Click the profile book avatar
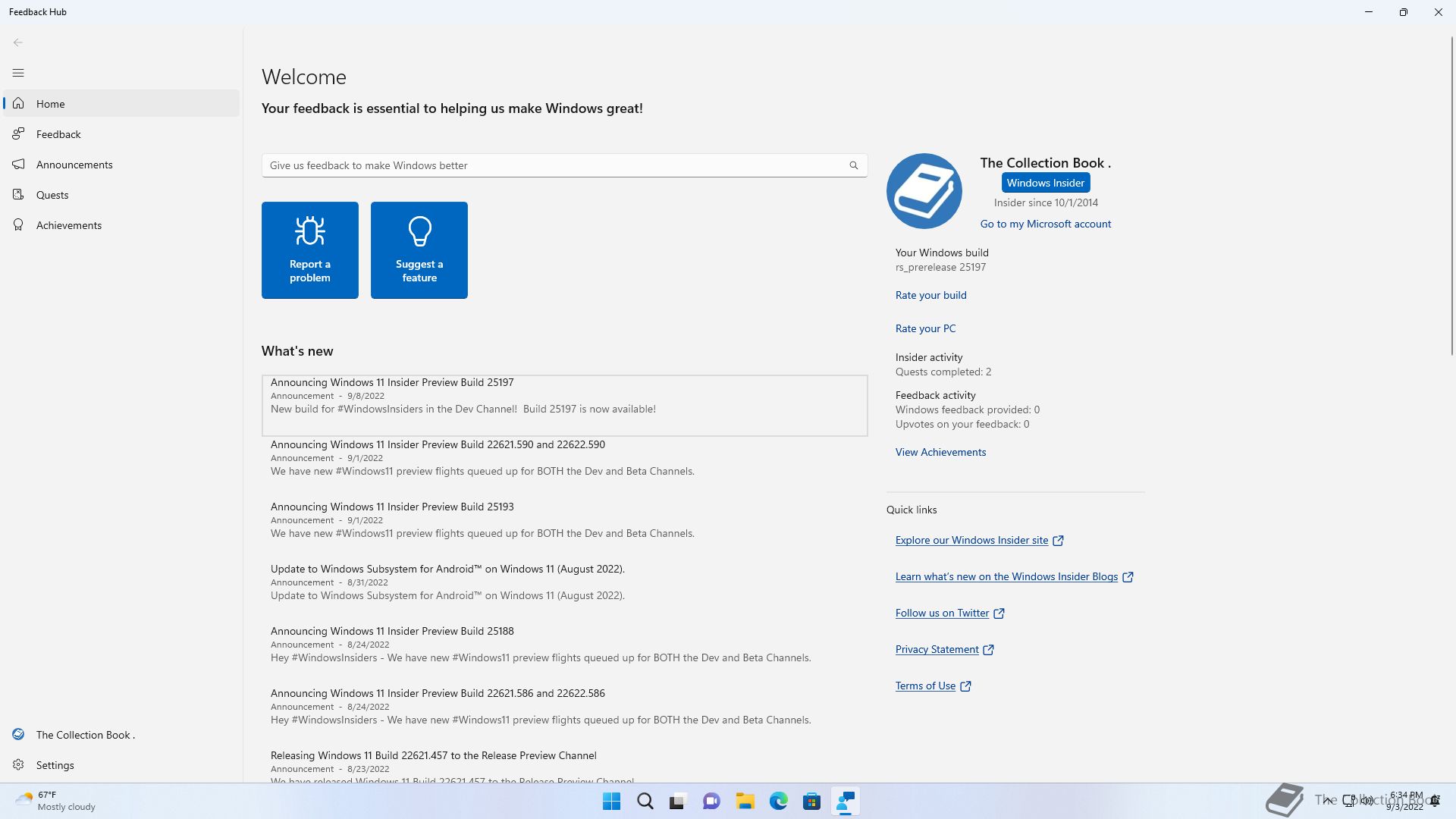This screenshot has width=1456, height=819. [924, 191]
